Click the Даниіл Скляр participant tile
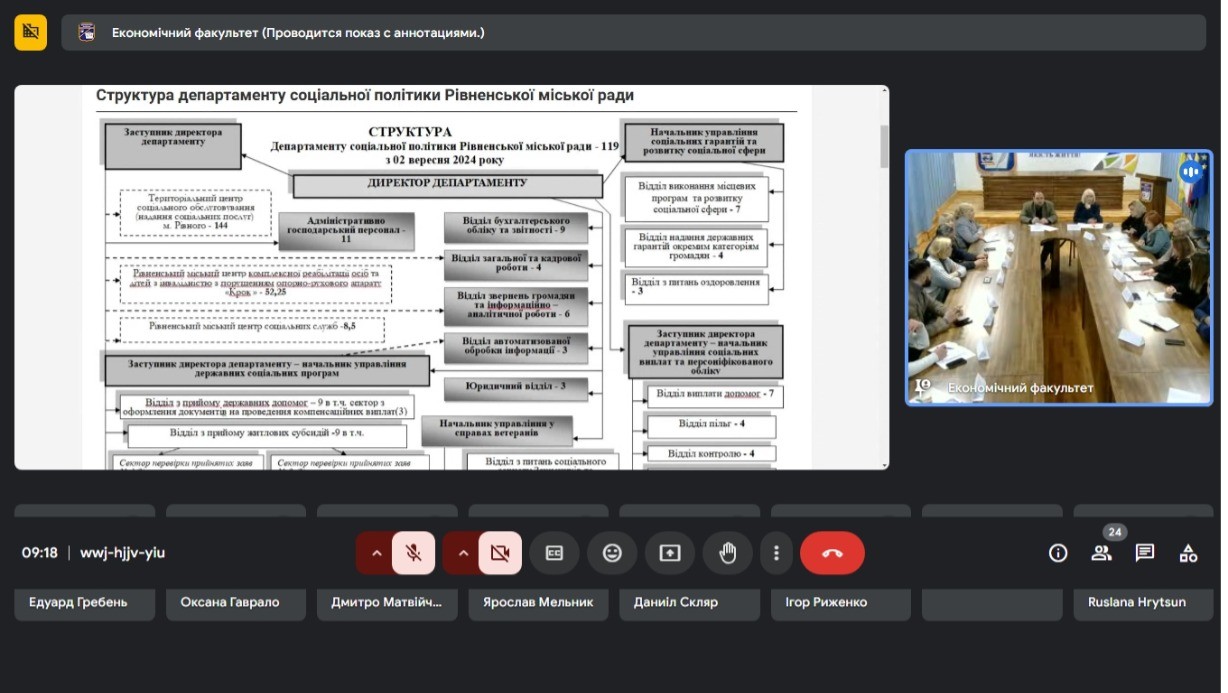 point(690,603)
